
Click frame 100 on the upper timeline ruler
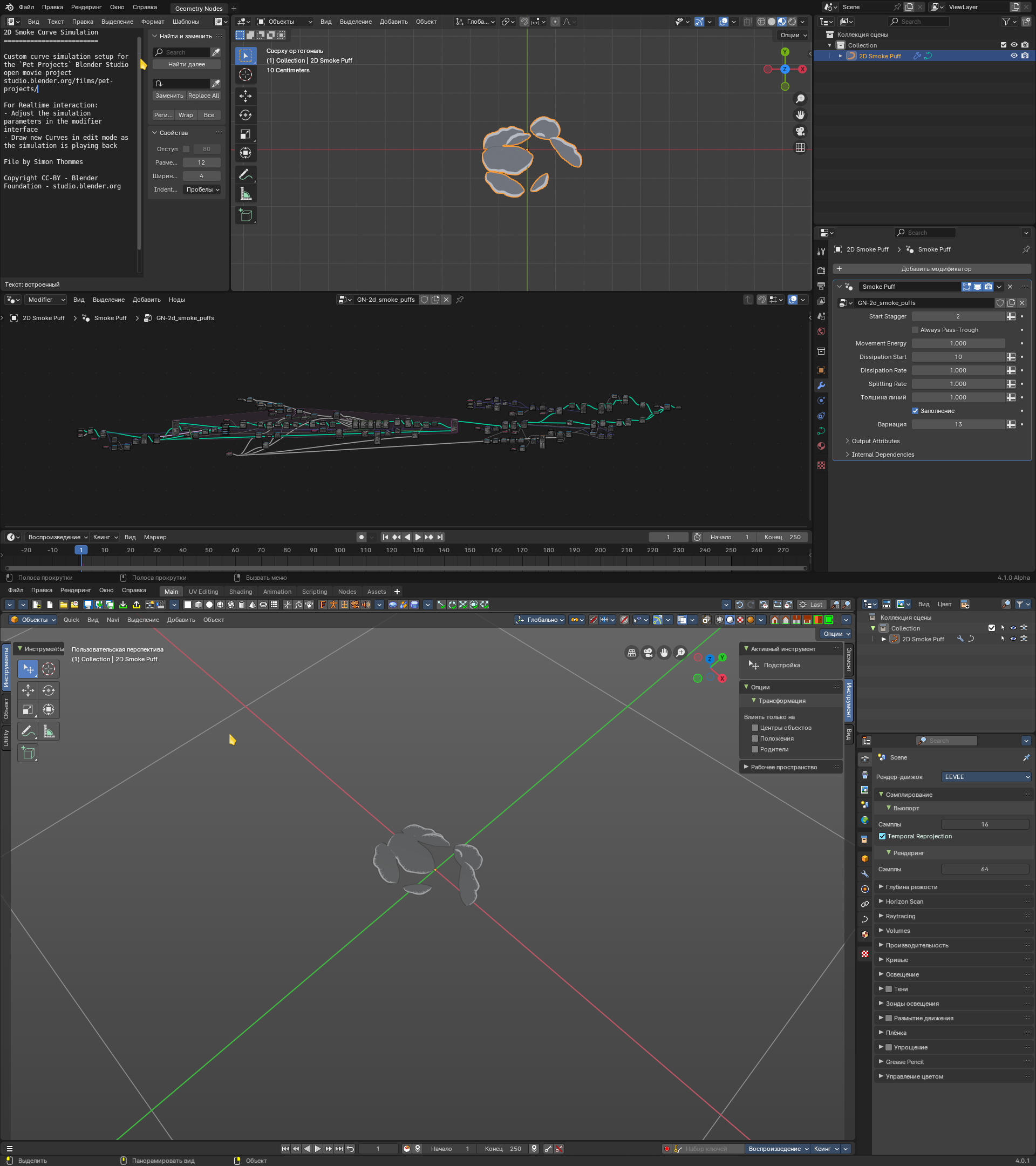339,551
